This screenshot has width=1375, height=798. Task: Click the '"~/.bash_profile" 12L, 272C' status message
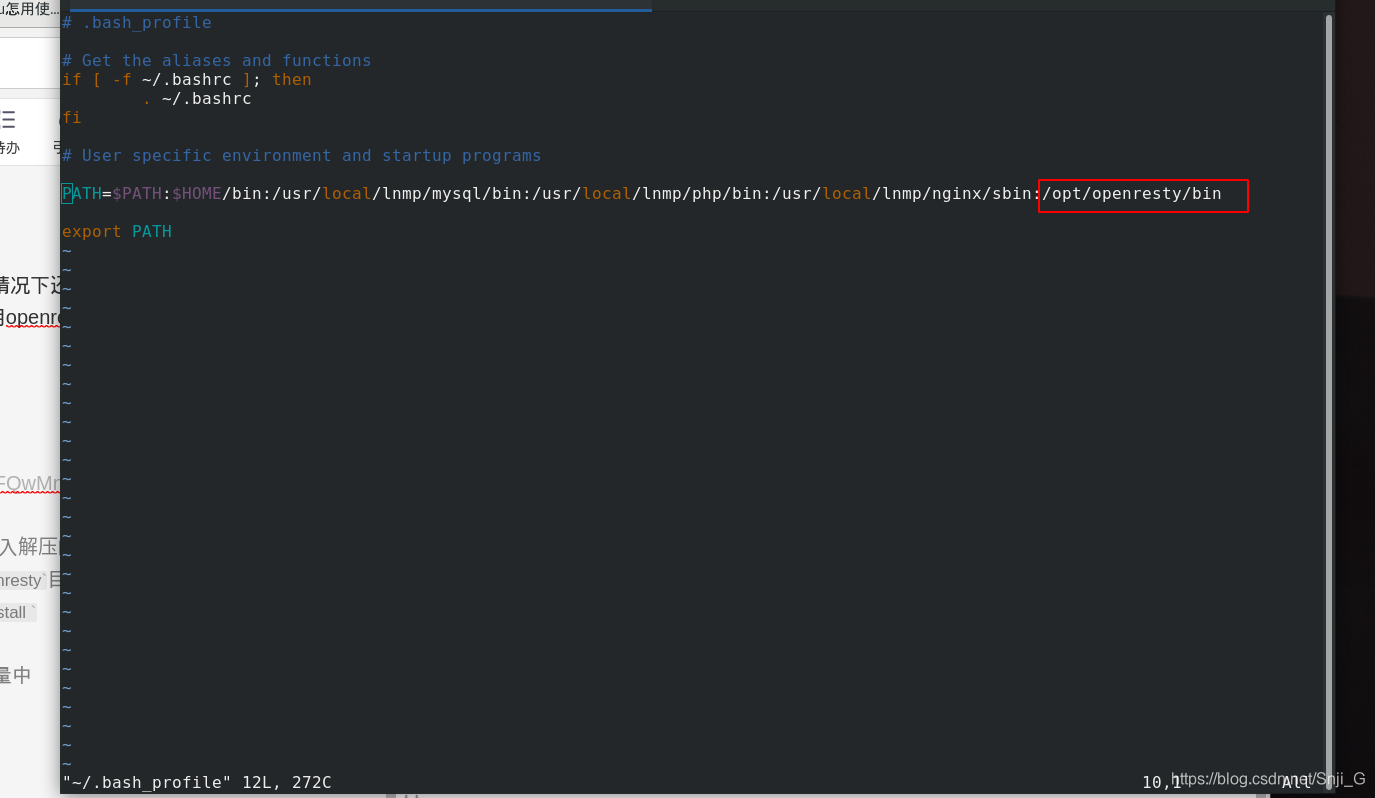[x=197, y=782]
